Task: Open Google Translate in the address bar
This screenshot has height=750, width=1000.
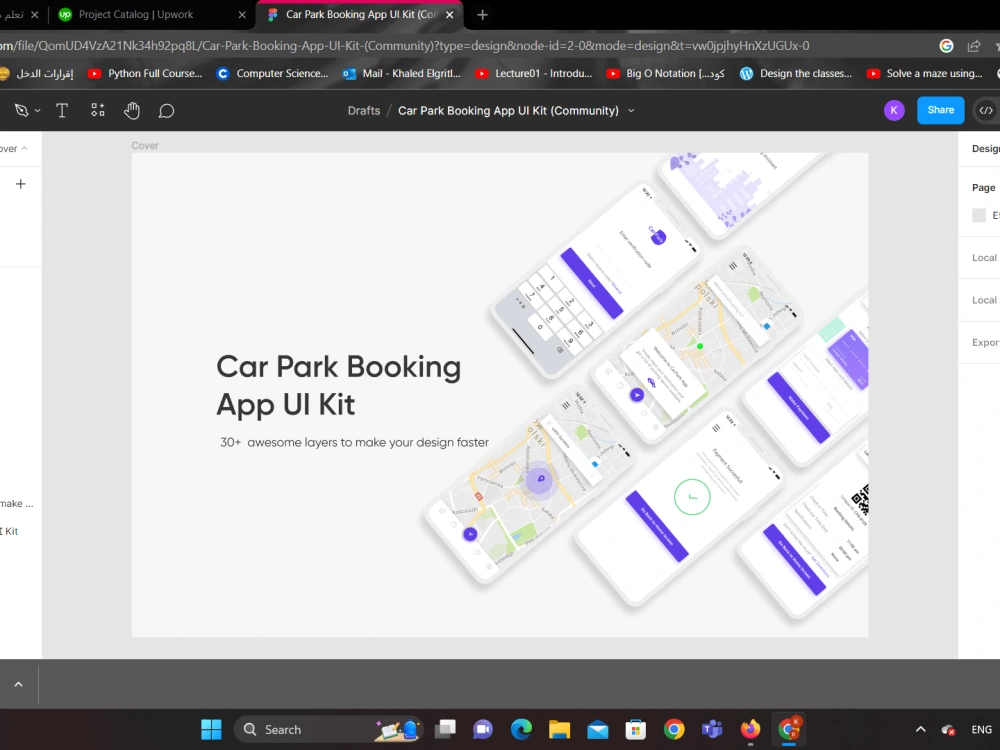Action: coord(946,45)
